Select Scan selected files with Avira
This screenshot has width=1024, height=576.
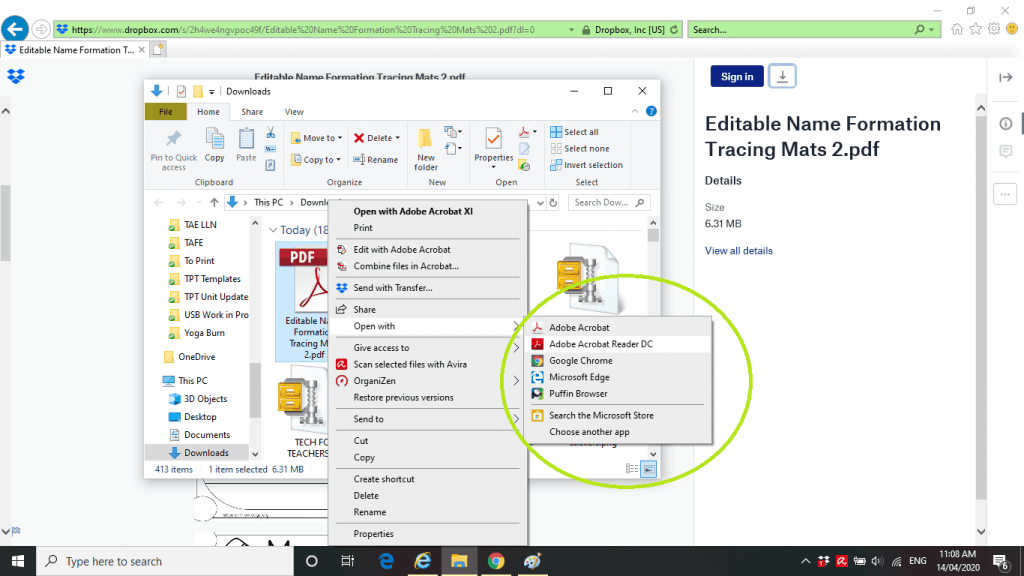[x=428, y=364]
